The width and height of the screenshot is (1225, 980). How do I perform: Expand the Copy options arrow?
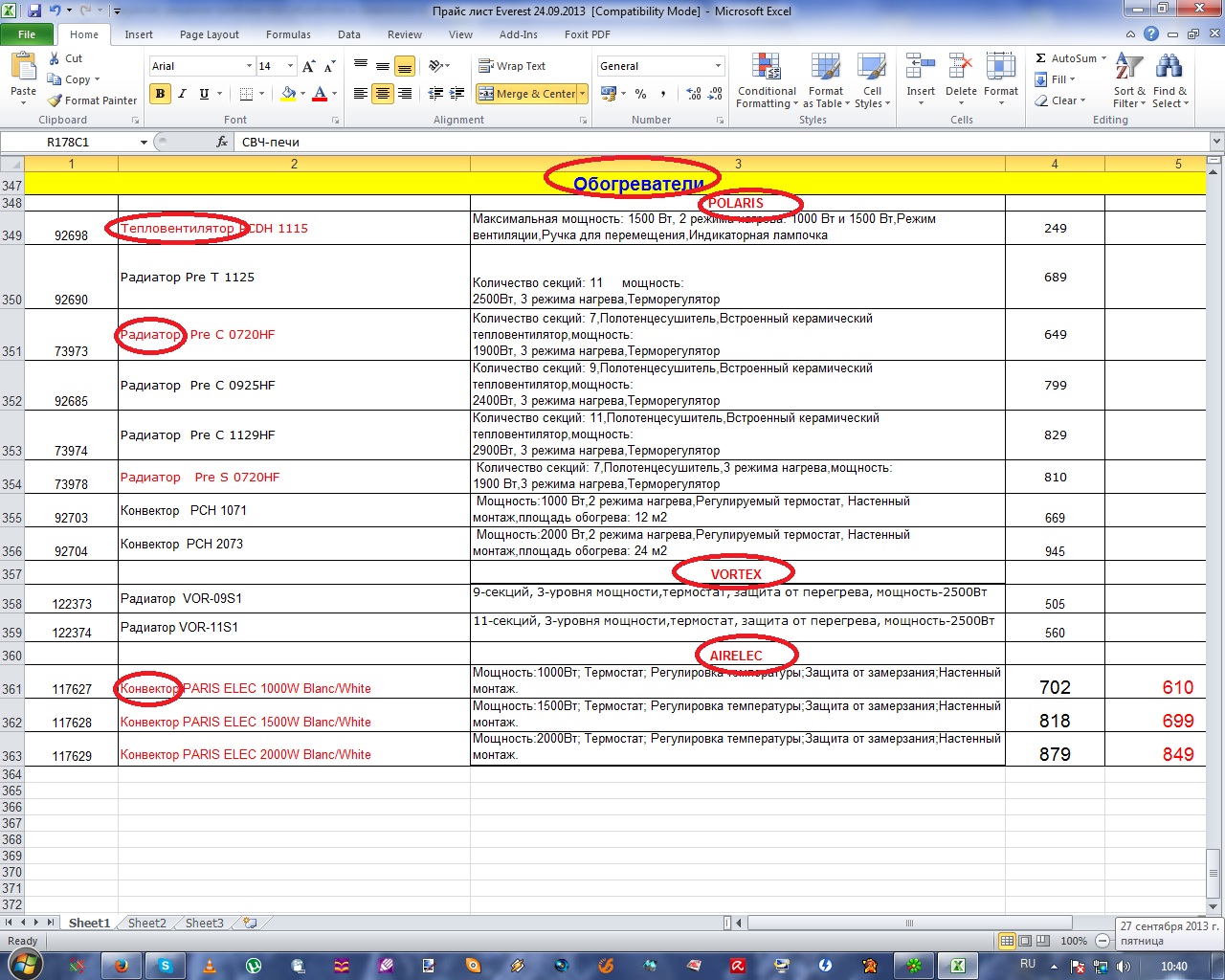click(97, 79)
